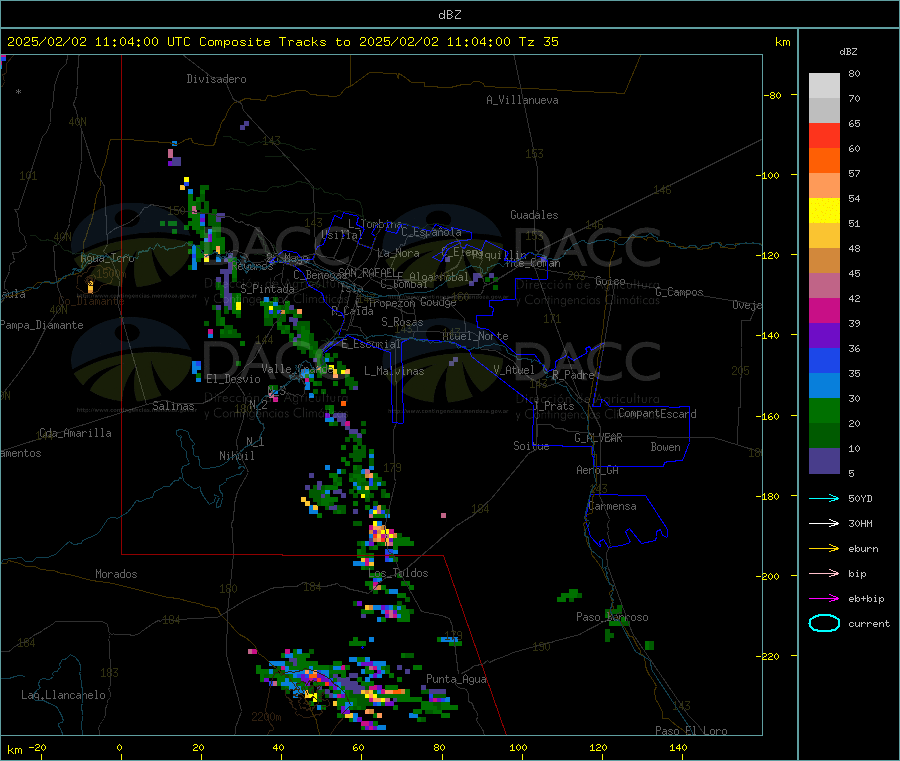Select the bright yellow 51-54 dBZ swatch
This screenshot has width=900, height=761.
824,211
